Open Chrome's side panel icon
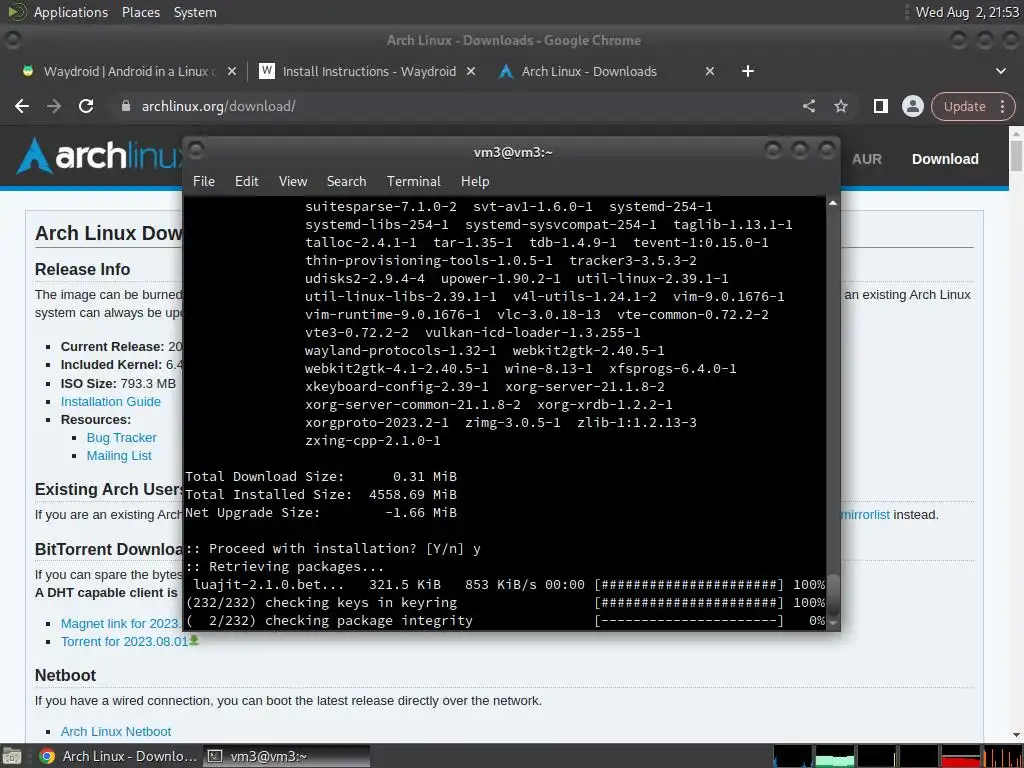The width and height of the screenshot is (1024, 768). point(880,106)
